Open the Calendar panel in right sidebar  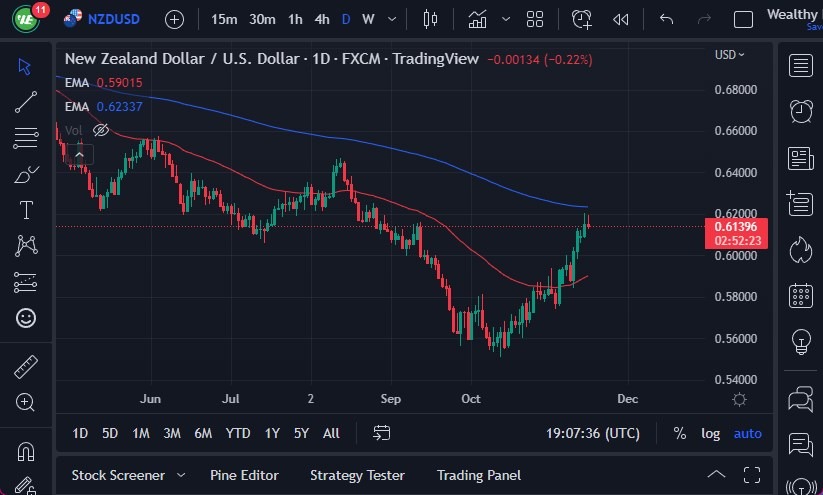click(x=800, y=295)
